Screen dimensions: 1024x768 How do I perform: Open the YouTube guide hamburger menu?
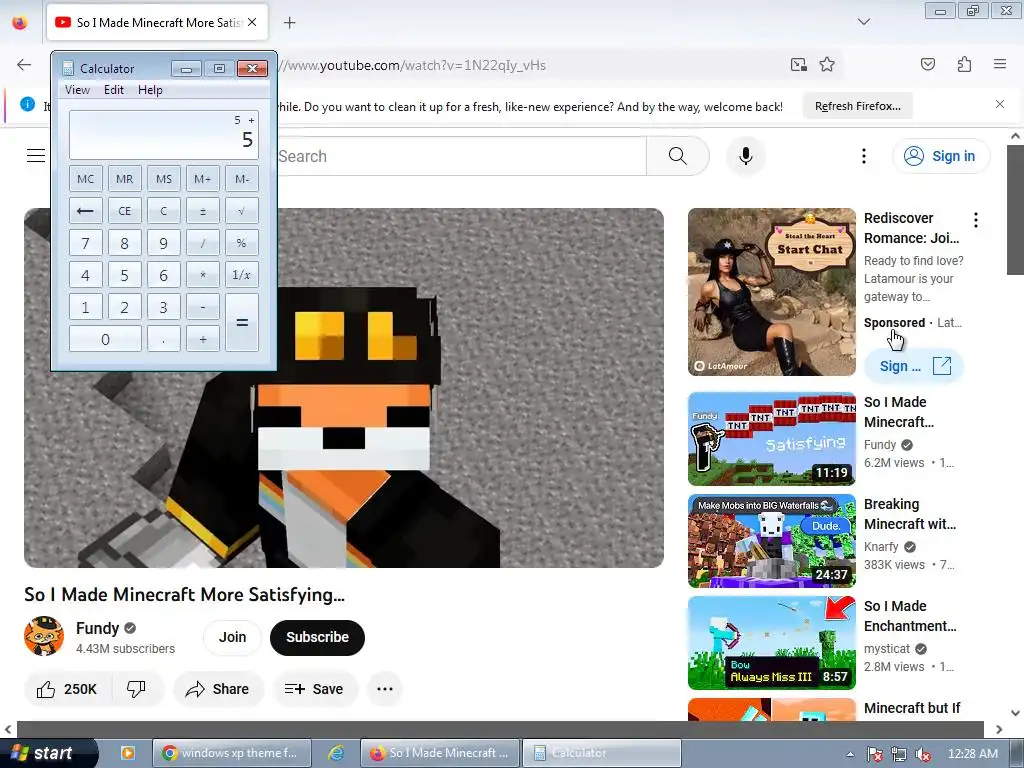[x=36, y=155]
